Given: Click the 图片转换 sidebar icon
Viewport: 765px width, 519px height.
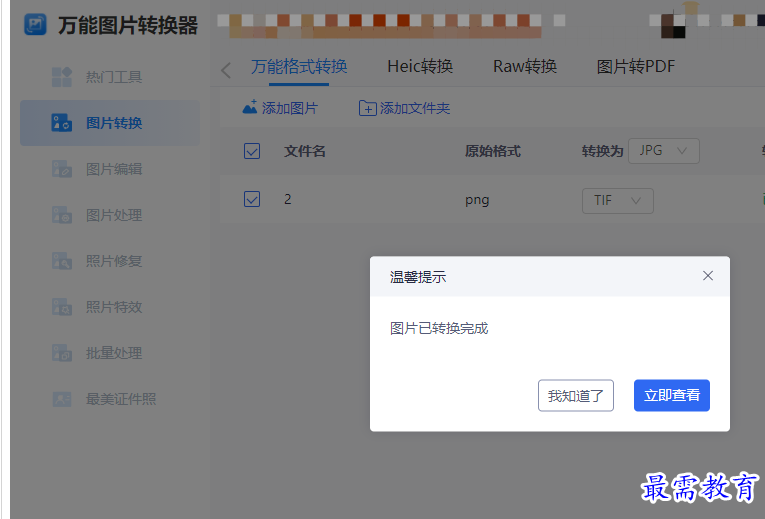Looking at the screenshot, I should pos(62,123).
